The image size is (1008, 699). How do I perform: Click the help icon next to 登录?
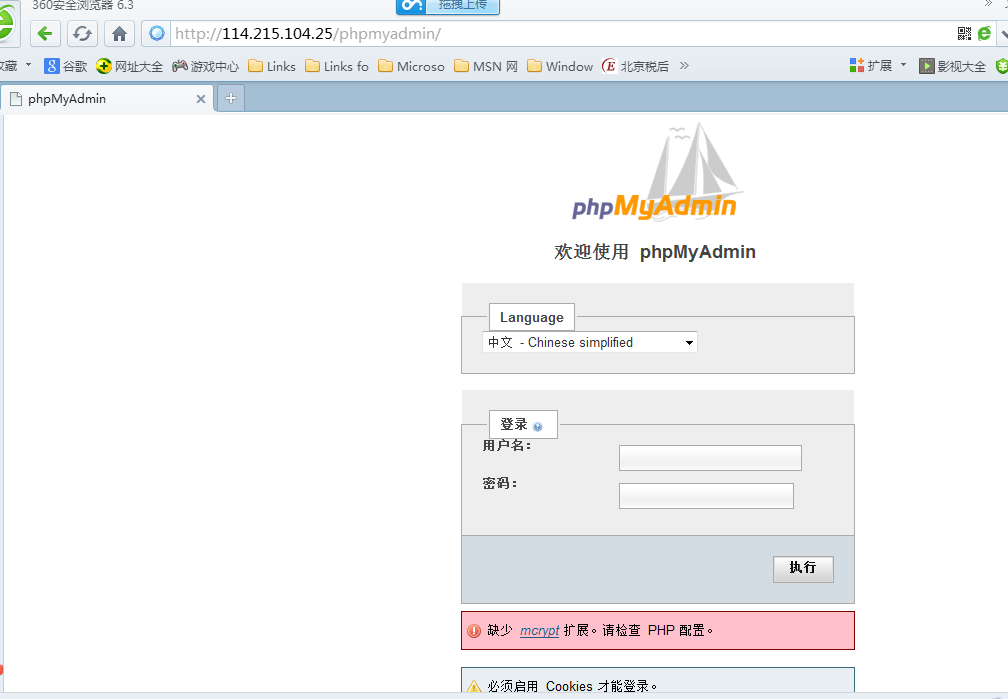tap(537, 426)
